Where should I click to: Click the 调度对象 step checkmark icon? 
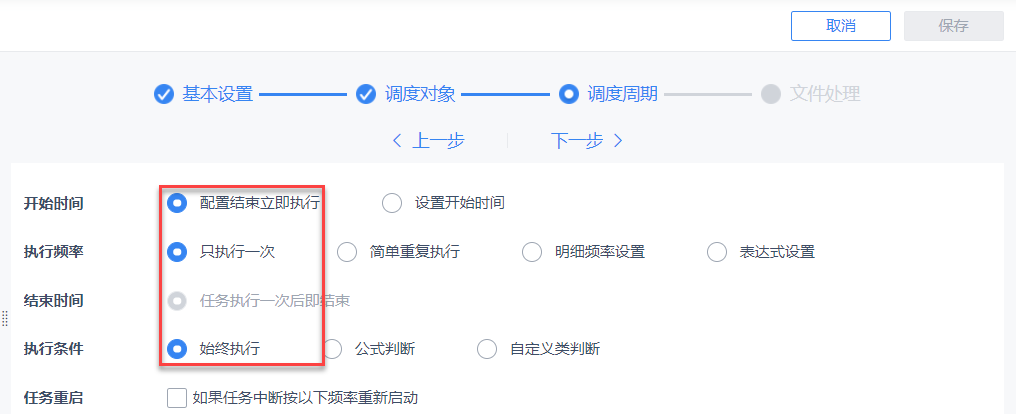[x=366, y=94]
